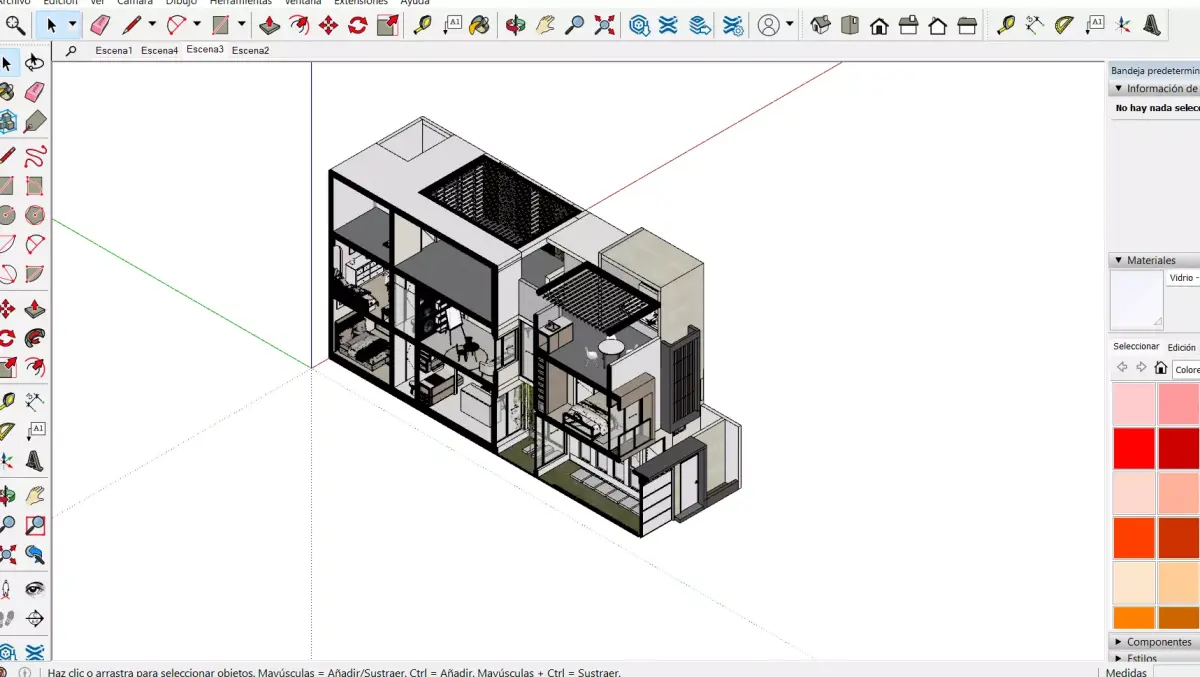Viewport: 1200px width, 677px height.
Task: Open the Extension Manager
Action: tap(733, 25)
